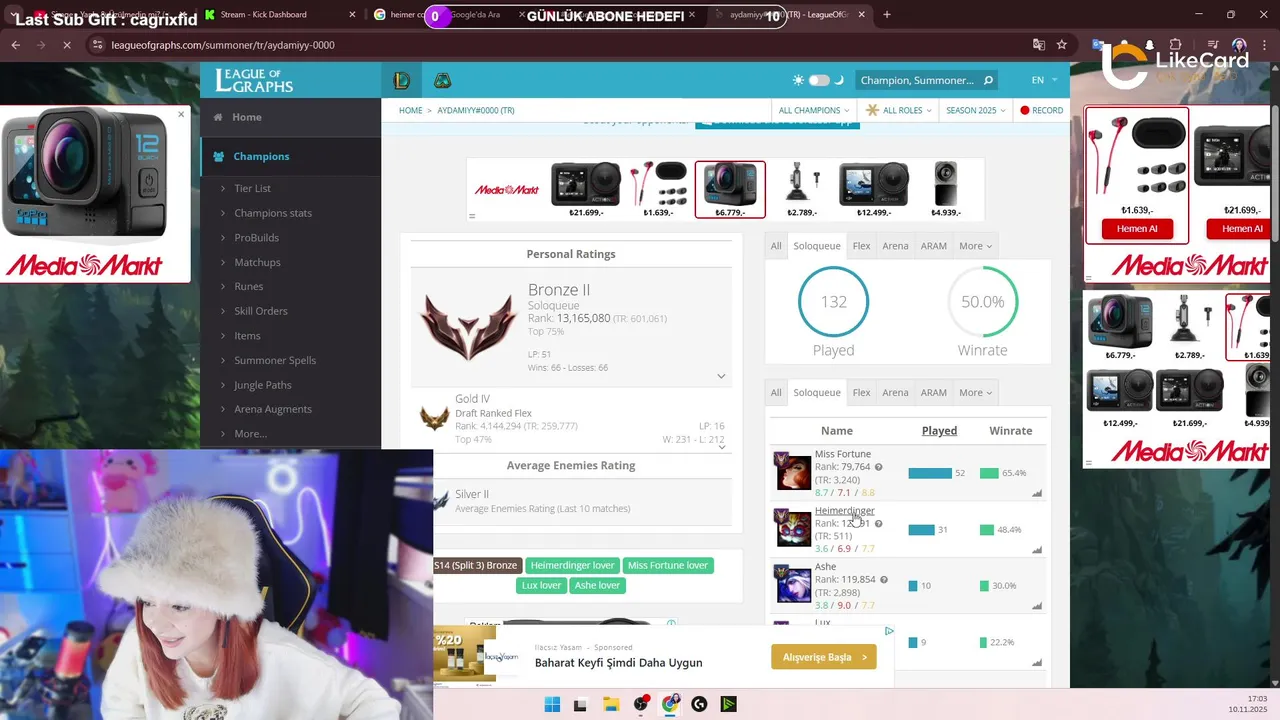Image resolution: width=1280 pixels, height=720 pixels.
Task: Open the League of Graphs logo
Action: tap(254, 80)
